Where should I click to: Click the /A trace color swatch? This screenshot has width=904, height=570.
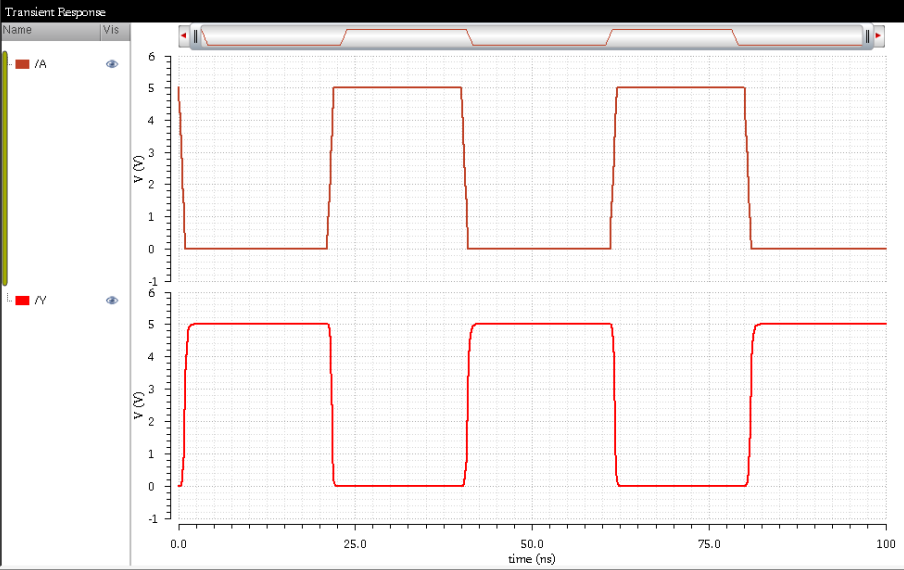[22, 64]
